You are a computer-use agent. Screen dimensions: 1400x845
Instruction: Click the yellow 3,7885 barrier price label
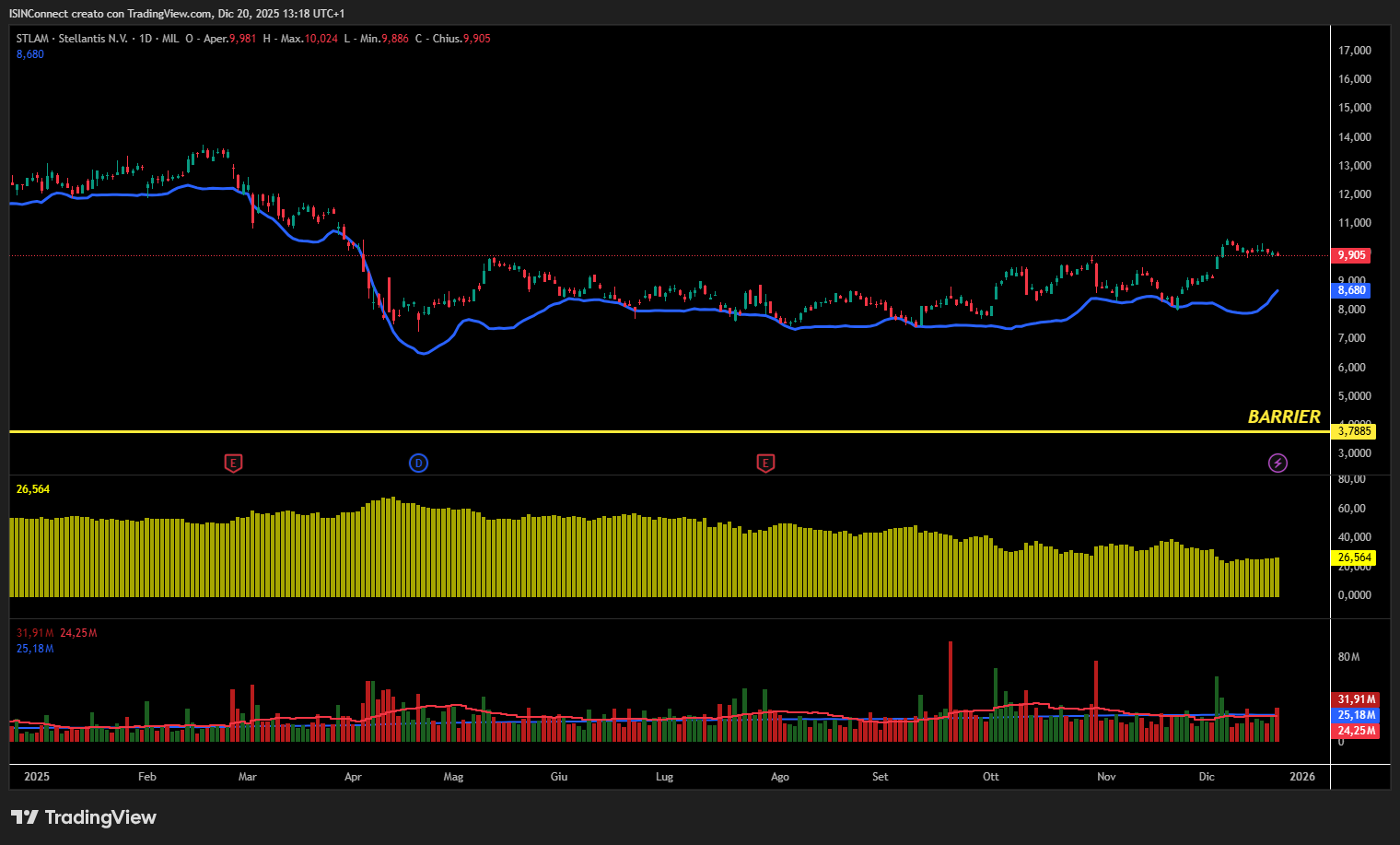1353,431
